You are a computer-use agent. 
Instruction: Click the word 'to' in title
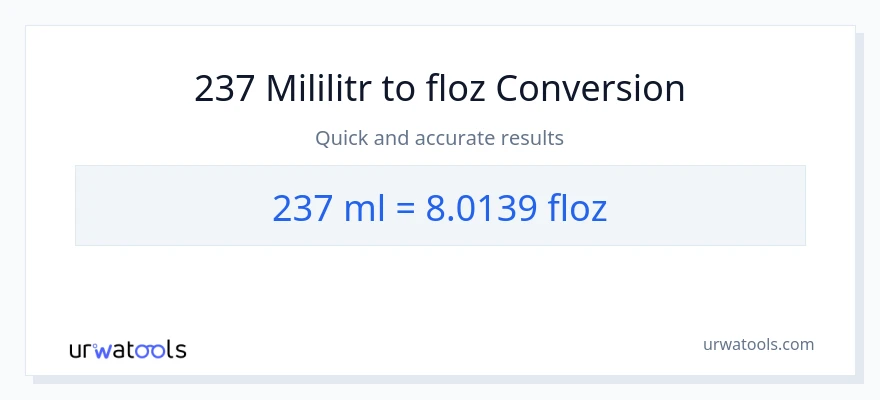point(398,89)
